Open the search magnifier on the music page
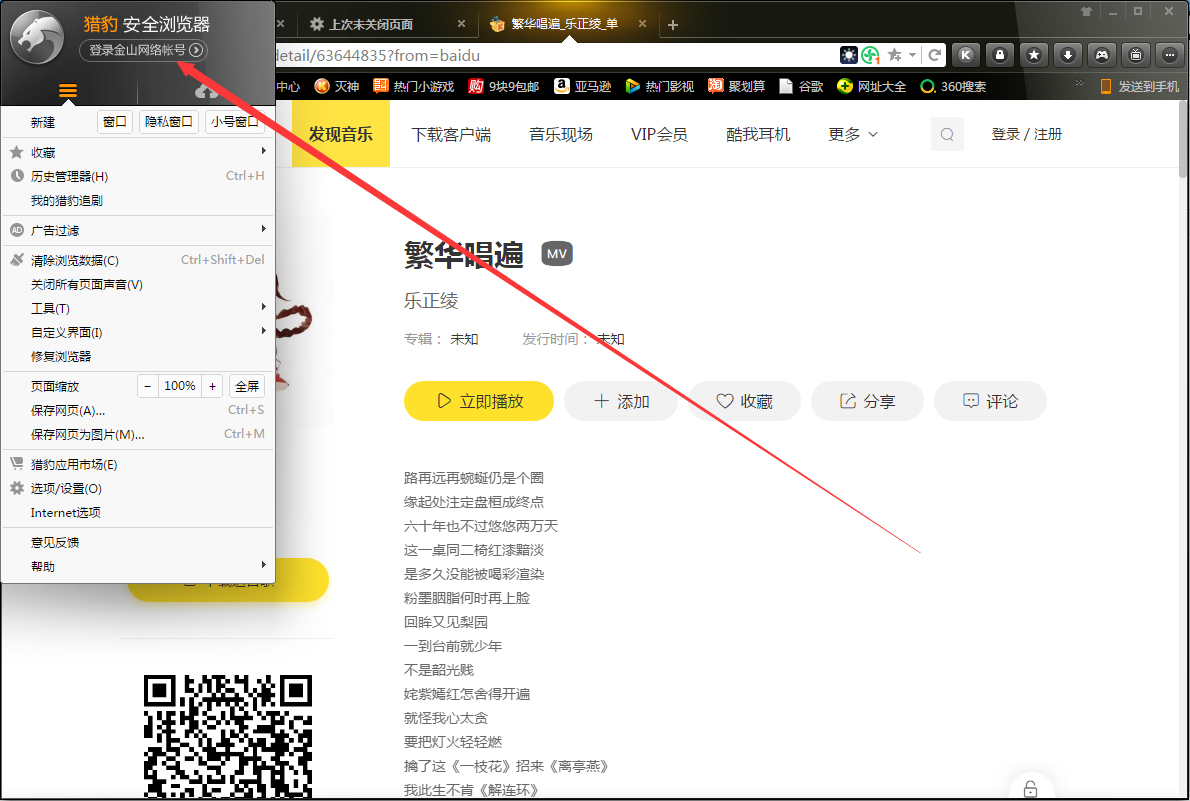Screen dimensions: 1190x801 946,133
